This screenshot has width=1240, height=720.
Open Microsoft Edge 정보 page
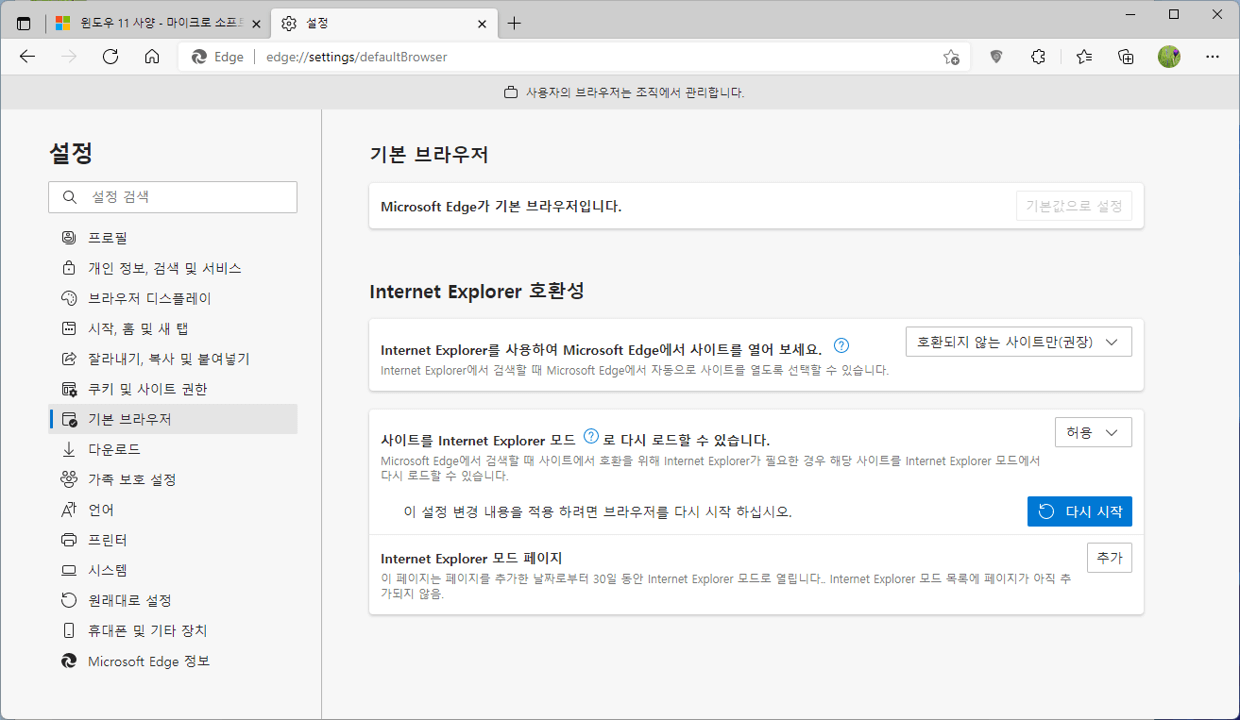pyautogui.click(x=173, y=661)
